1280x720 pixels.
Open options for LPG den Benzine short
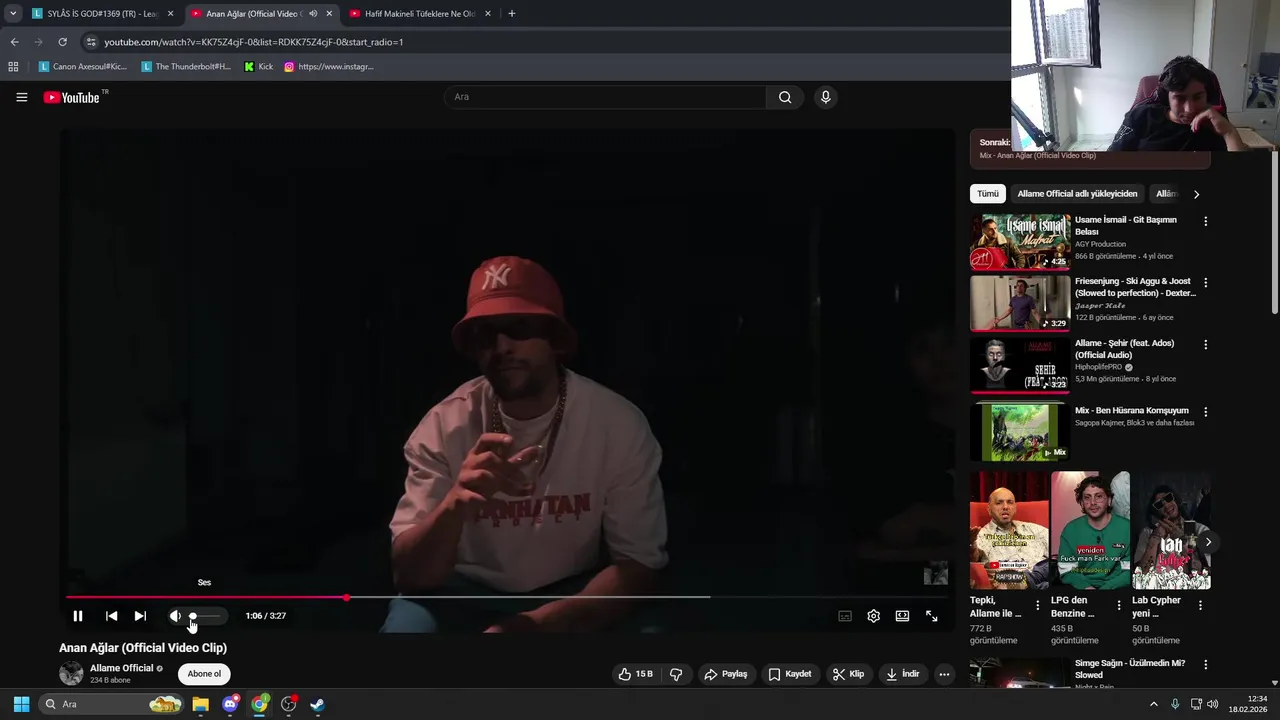pos(1119,606)
